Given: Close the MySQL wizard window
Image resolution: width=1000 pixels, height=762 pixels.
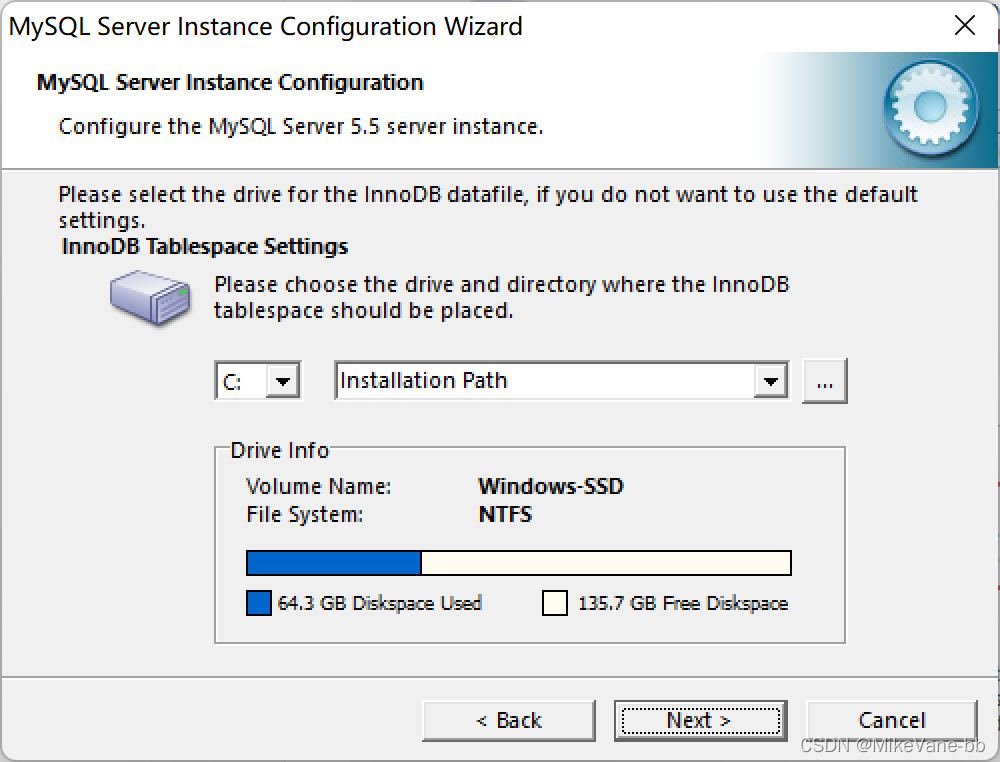Looking at the screenshot, I should click(965, 26).
